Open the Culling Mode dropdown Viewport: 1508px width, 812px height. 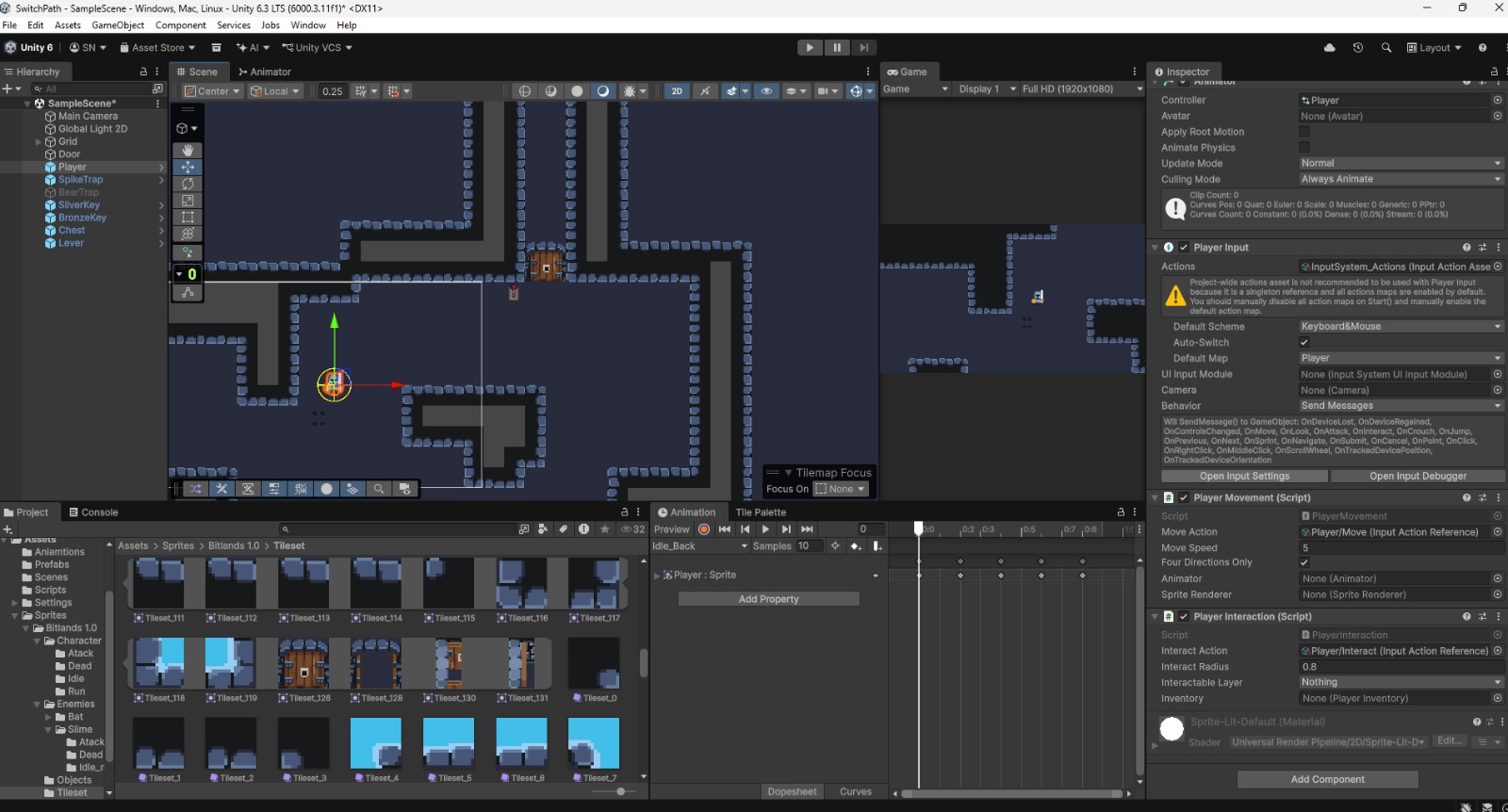[x=1401, y=179]
